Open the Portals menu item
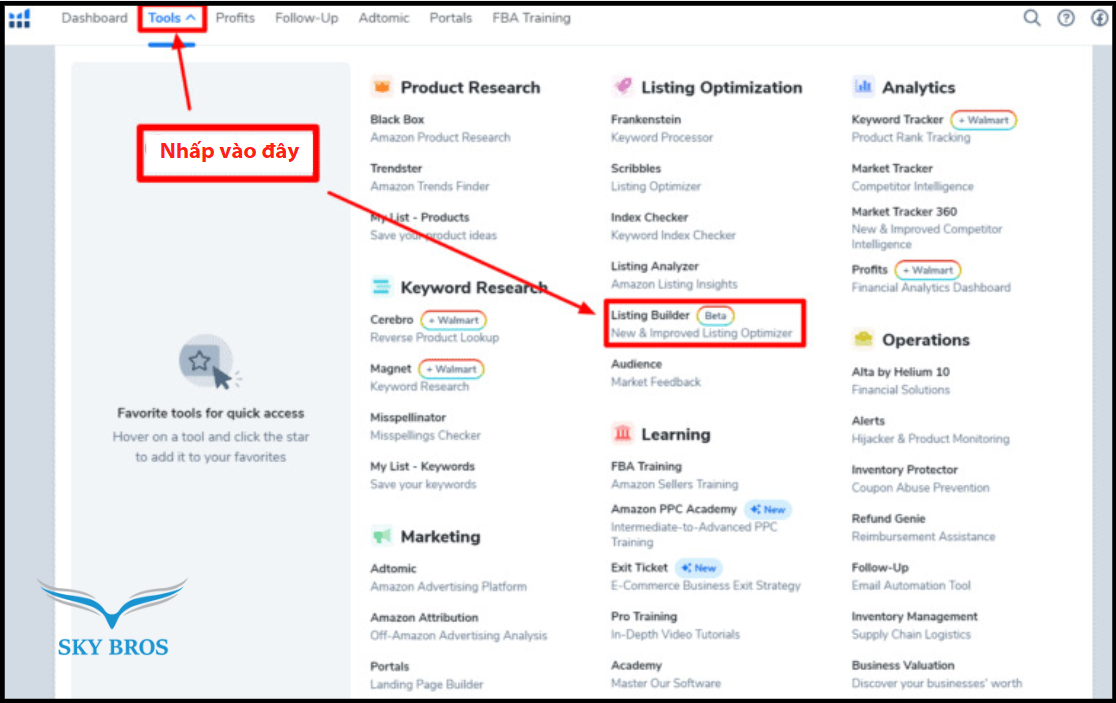 click(x=451, y=18)
